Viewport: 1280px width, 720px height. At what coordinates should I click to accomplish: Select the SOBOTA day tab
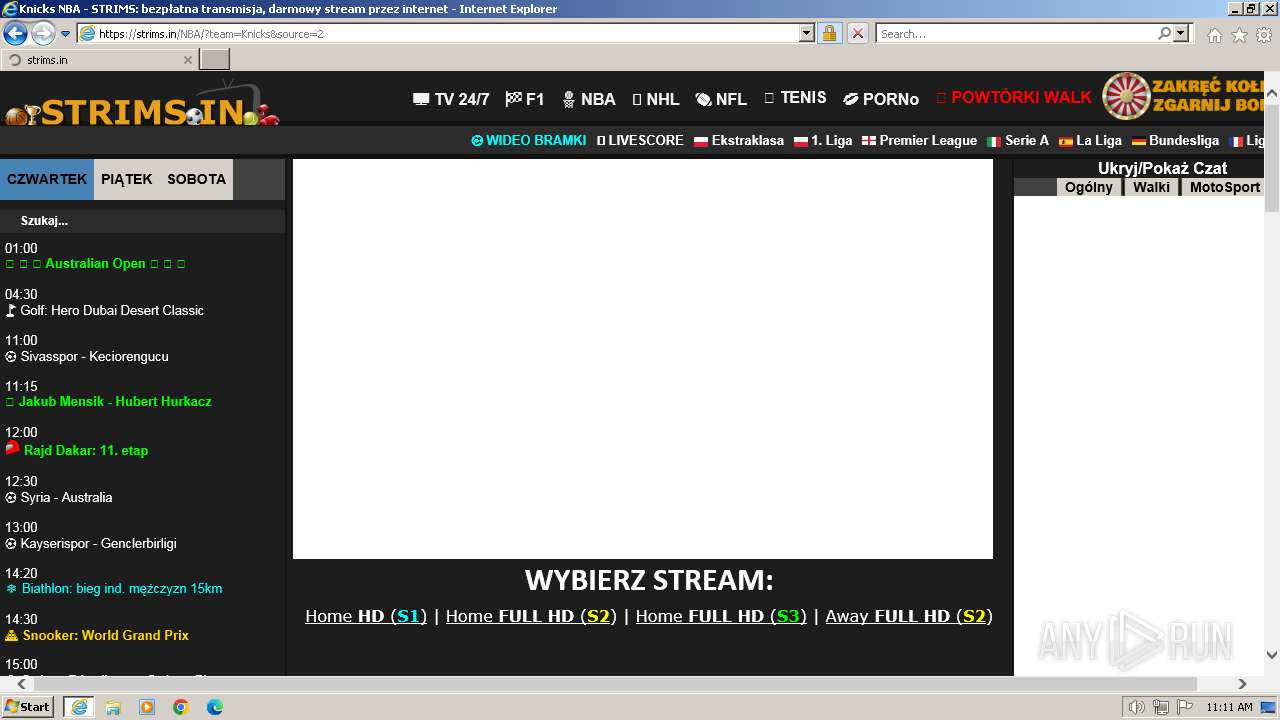click(x=196, y=180)
